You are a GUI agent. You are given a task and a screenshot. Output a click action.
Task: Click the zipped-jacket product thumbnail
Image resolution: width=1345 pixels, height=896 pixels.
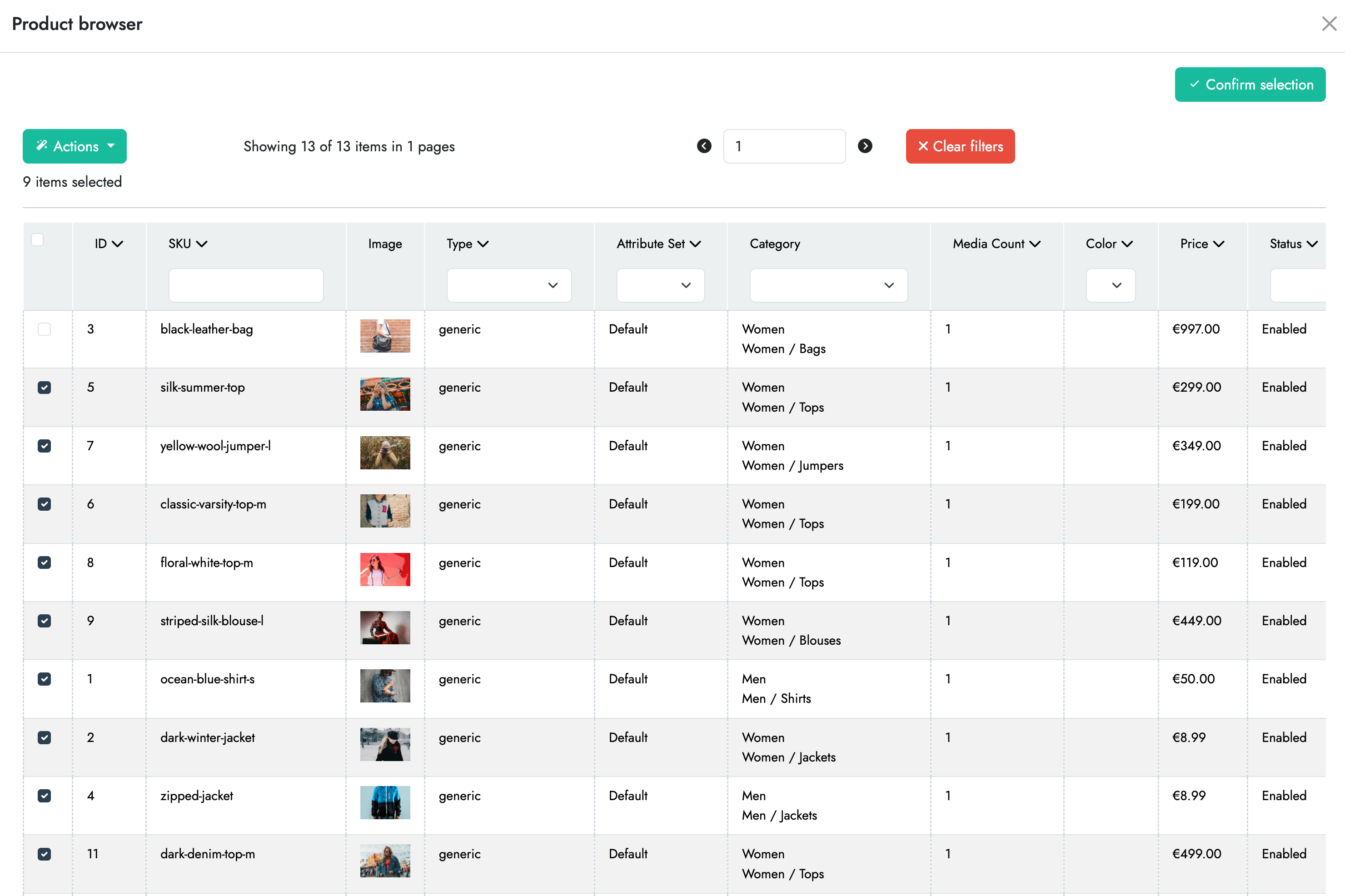(x=385, y=802)
